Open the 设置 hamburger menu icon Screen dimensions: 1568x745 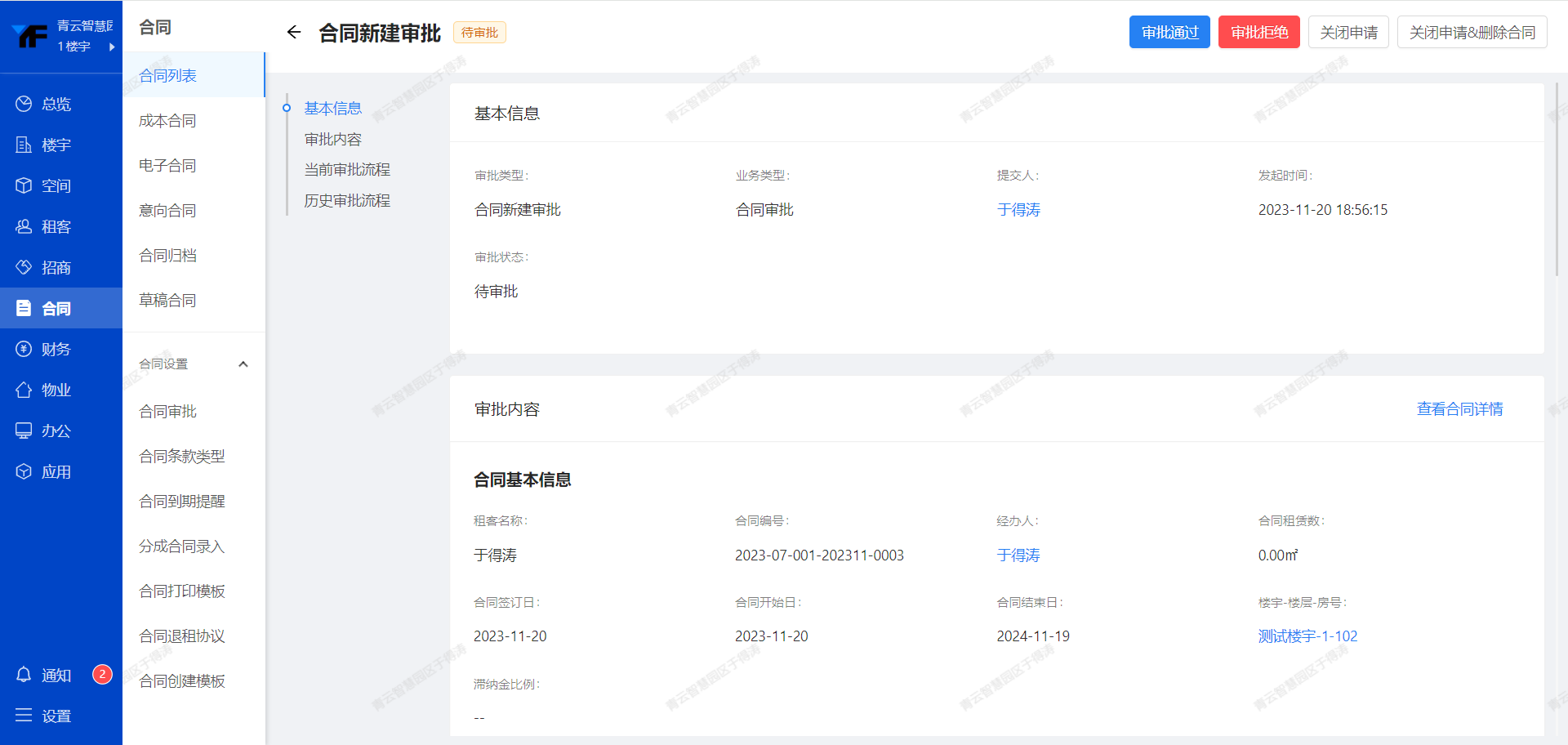[24, 716]
